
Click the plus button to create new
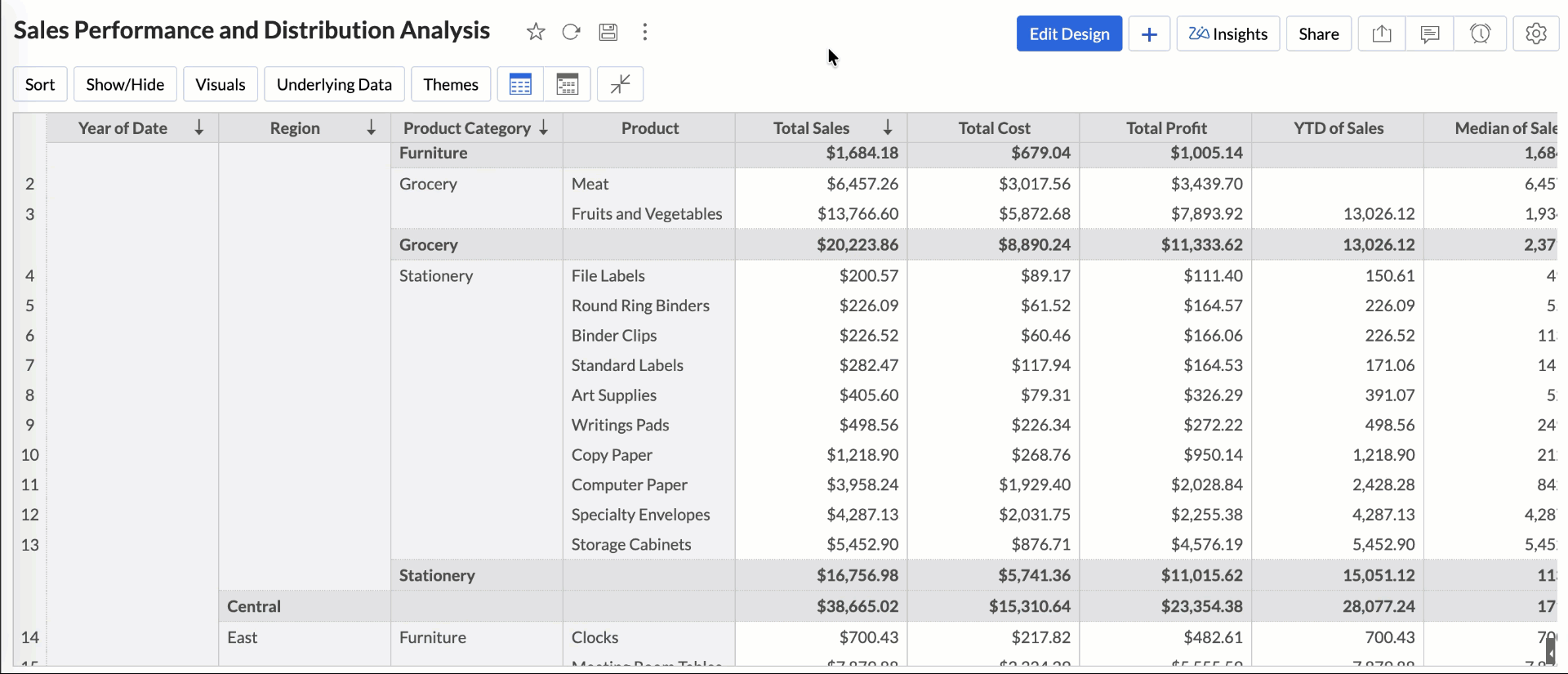[1149, 33]
